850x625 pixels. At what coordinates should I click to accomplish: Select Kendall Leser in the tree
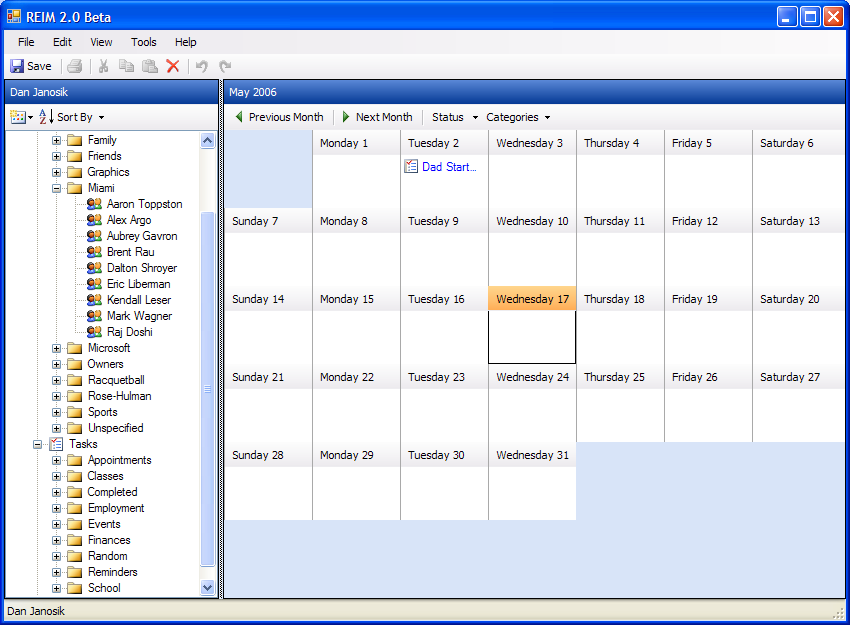(x=139, y=300)
